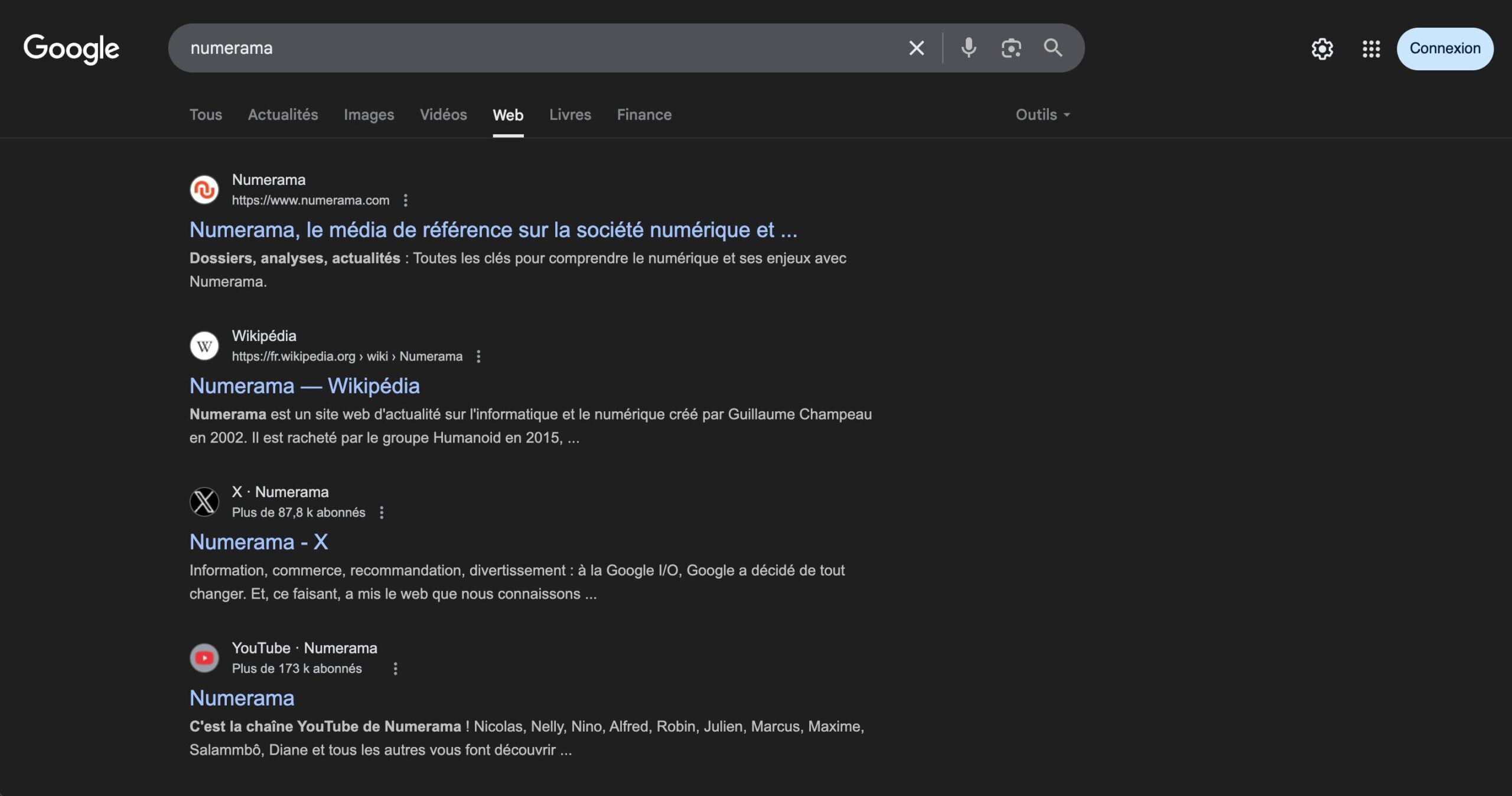Switch to the Images tab
Viewport: 1512px width, 796px height.
[x=369, y=115]
